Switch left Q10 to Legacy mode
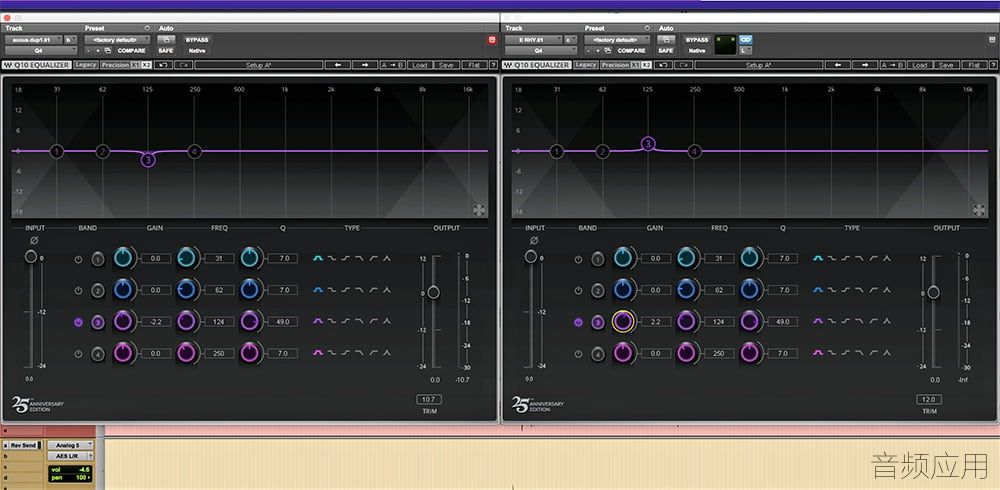The width and height of the screenshot is (1000, 490). (85, 65)
